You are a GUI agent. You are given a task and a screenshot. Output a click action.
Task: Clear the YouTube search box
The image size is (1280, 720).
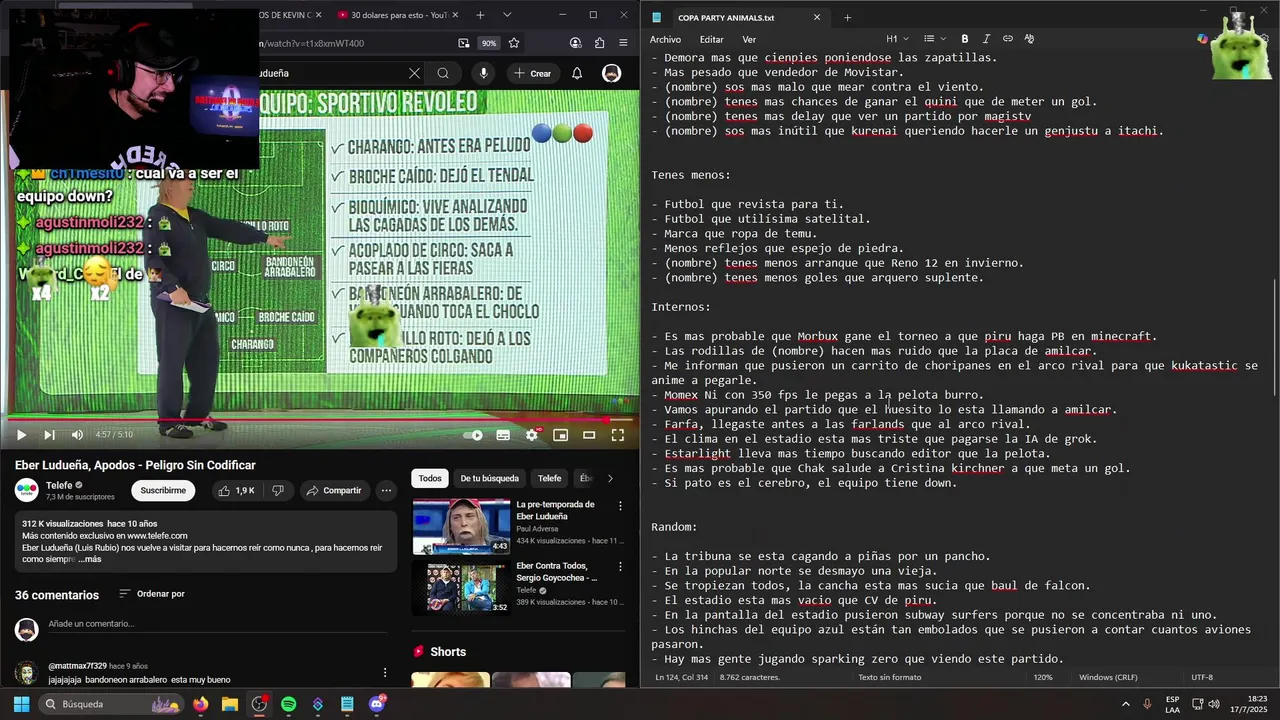point(414,73)
